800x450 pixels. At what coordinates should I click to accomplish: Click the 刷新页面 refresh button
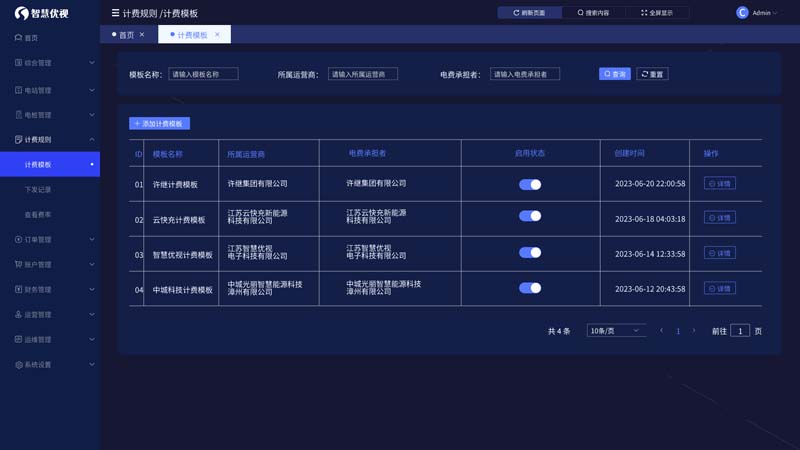click(529, 13)
